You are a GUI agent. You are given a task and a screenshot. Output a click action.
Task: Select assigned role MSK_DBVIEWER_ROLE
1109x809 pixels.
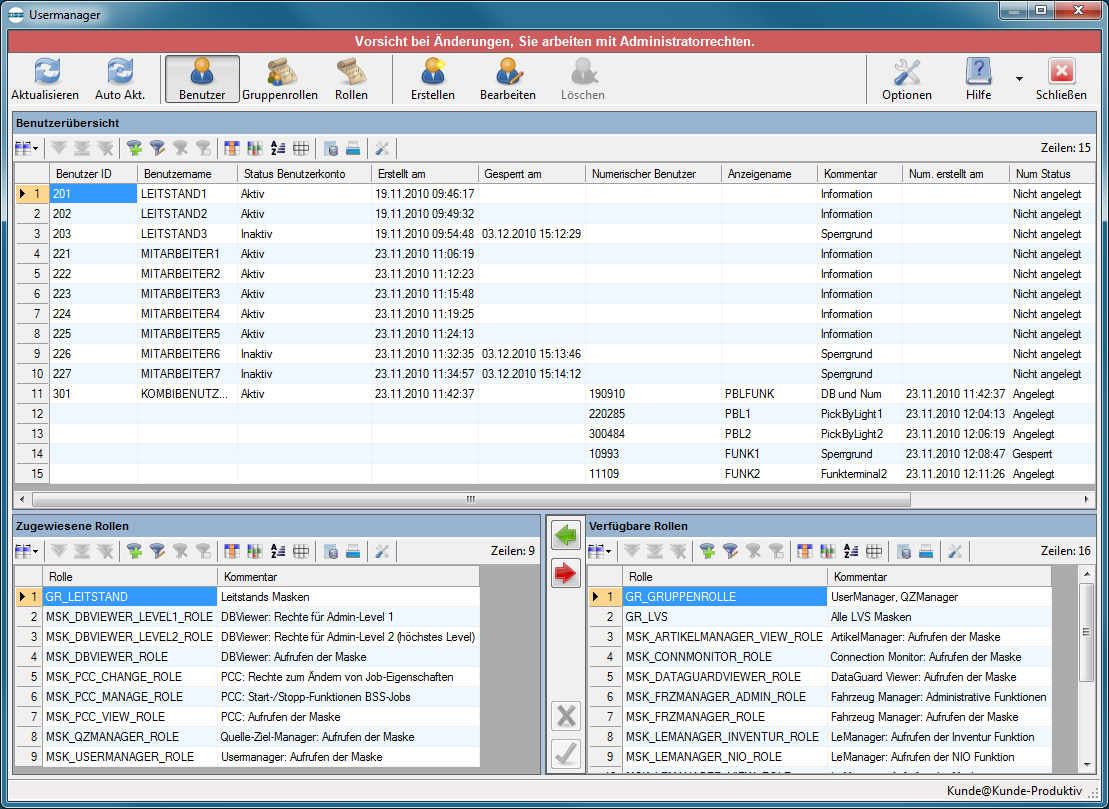pos(130,657)
